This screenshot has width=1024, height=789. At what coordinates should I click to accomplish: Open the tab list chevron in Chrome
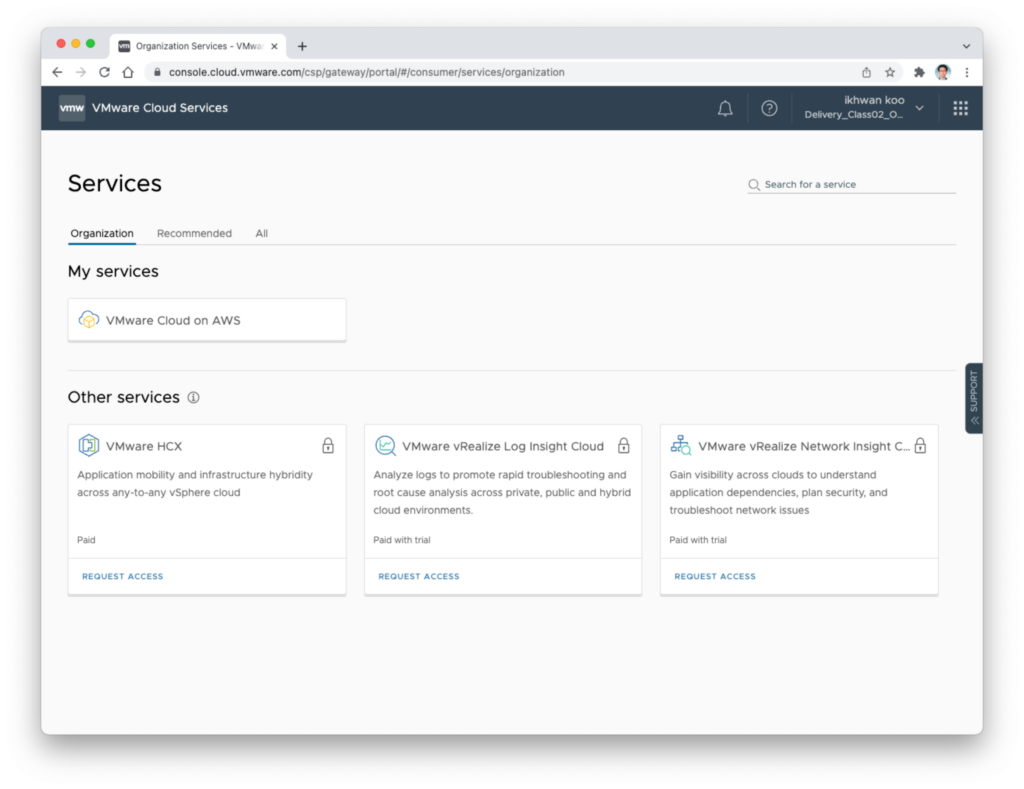point(966,46)
